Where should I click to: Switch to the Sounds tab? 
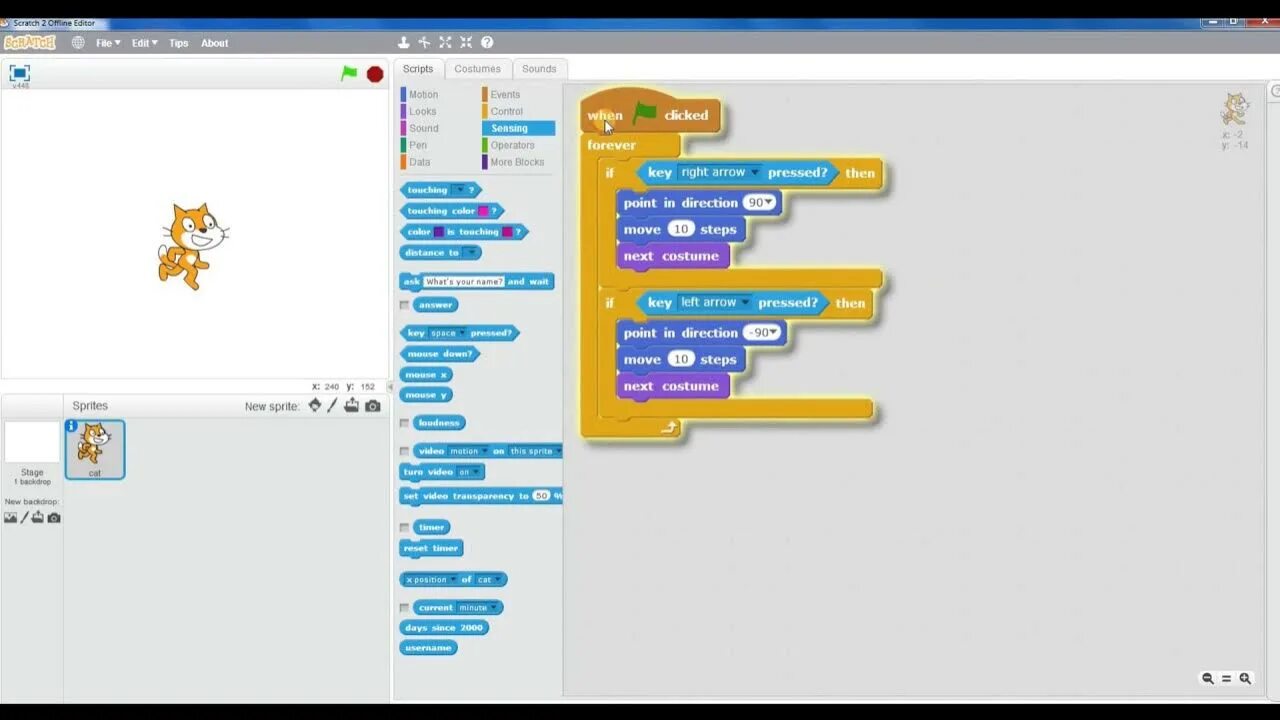[x=539, y=69]
